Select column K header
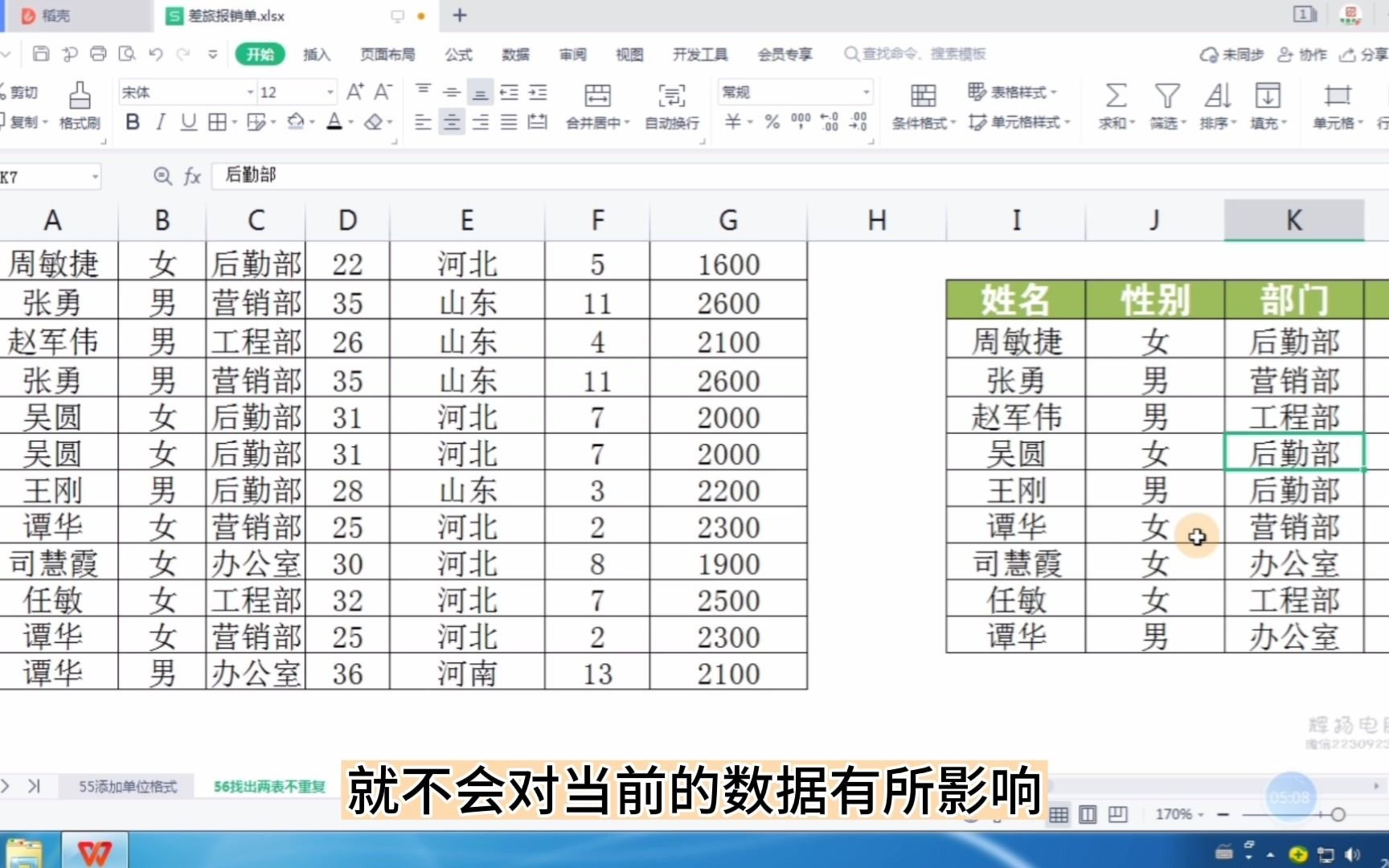This screenshot has height=868, width=1389. (x=1294, y=220)
